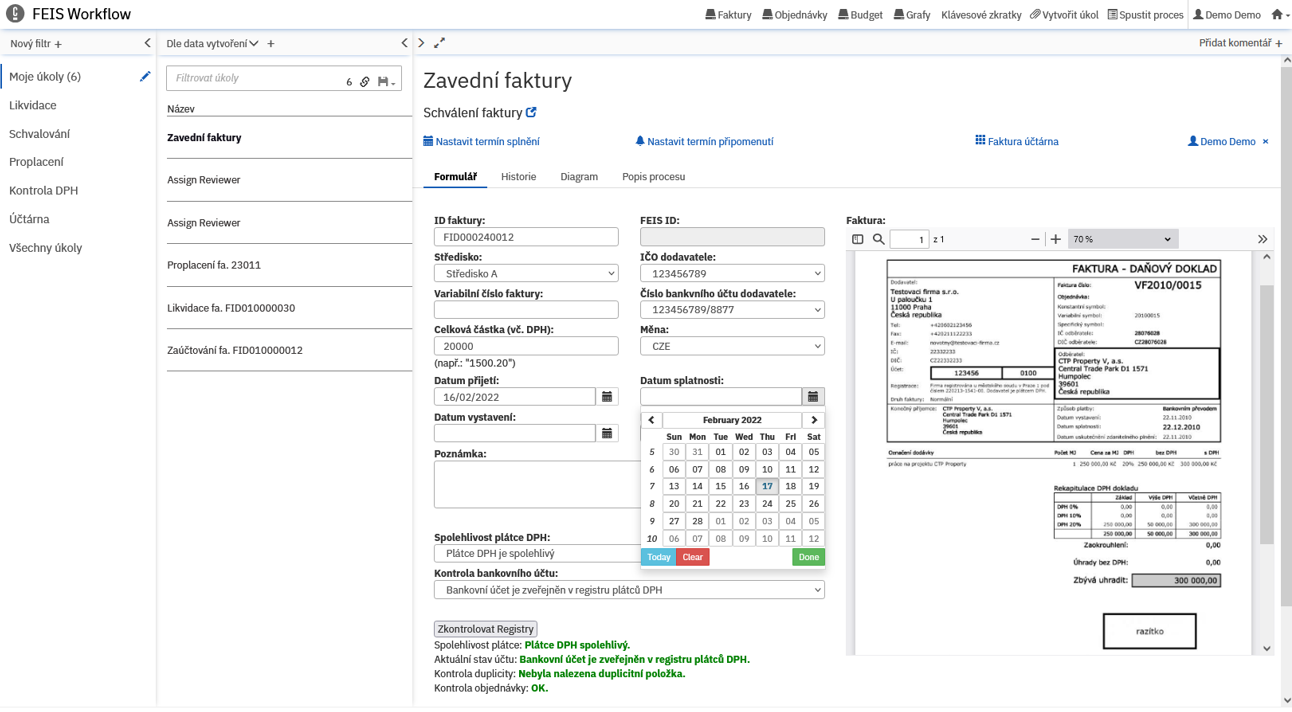This screenshot has height=712, width=1292.
Task: Zoom out the invoice PDF preview
Action: 1035,240
